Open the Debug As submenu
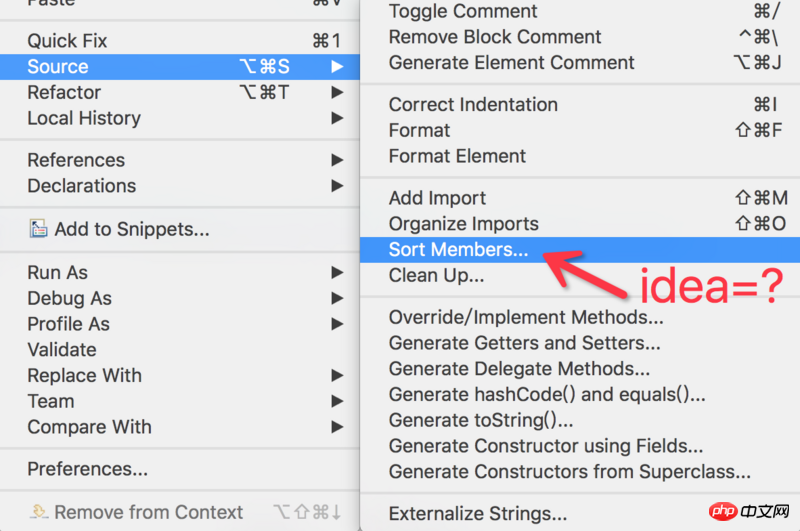800x531 pixels. tap(180, 298)
